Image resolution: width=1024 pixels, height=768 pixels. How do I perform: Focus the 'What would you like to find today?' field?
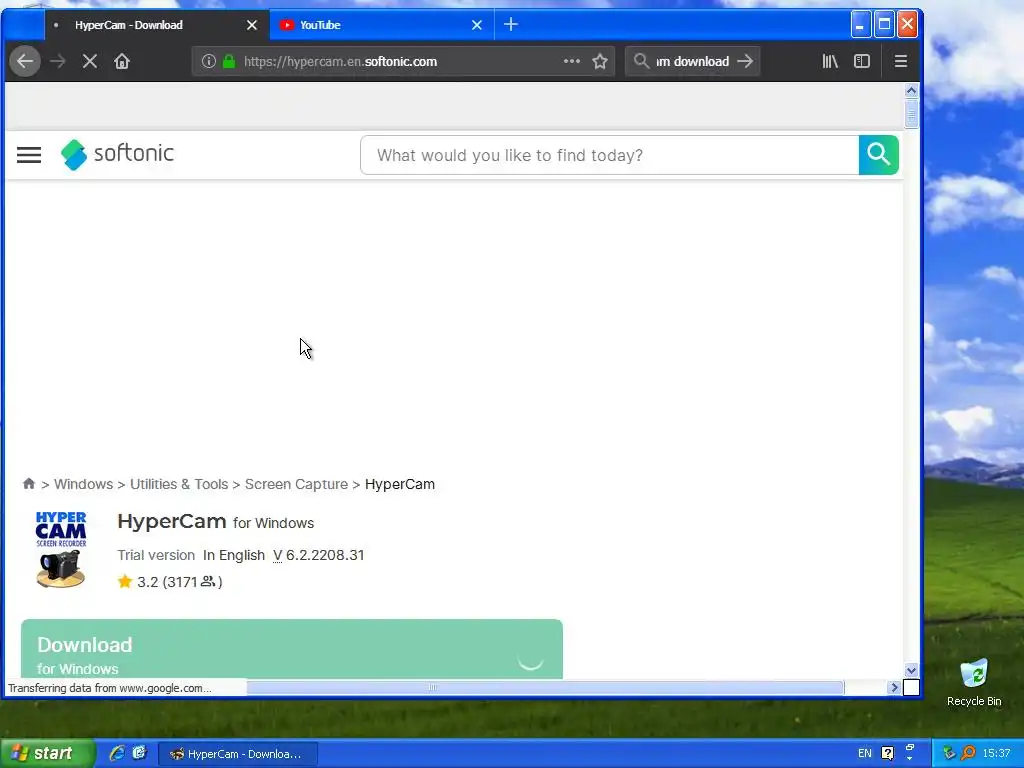pos(610,155)
